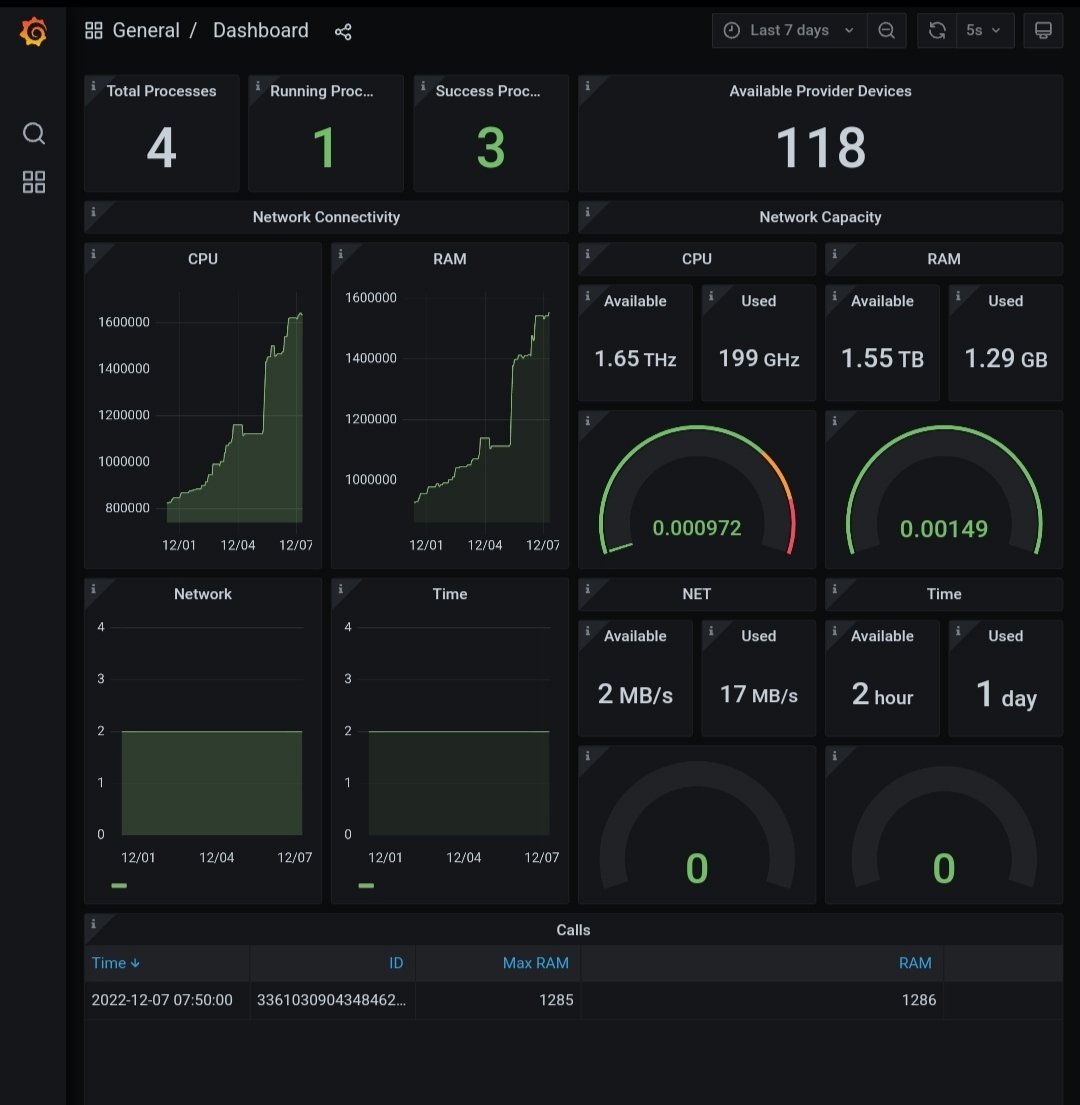Open Network Connectivity panel title menu
This screenshot has height=1105, width=1080.
click(x=326, y=217)
